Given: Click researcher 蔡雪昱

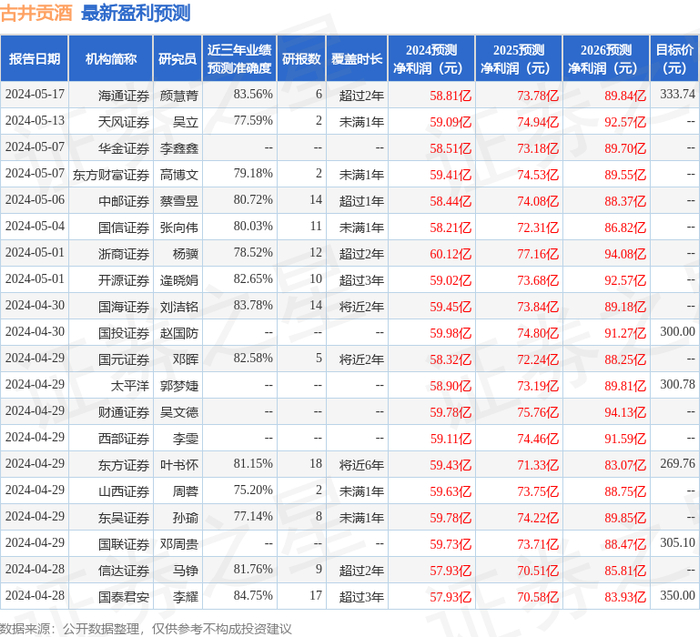Looking at the screenshot, I should (179, 201).
